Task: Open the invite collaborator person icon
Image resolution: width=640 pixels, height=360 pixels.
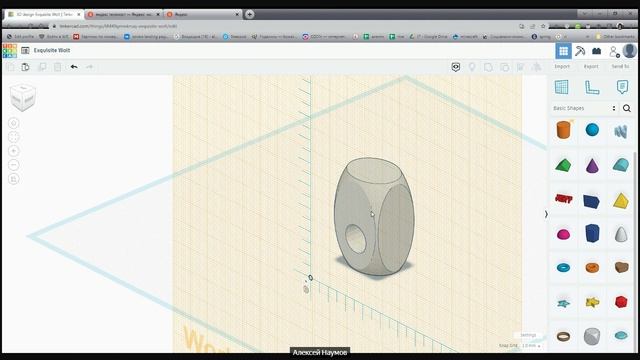Action: point(614,51)
